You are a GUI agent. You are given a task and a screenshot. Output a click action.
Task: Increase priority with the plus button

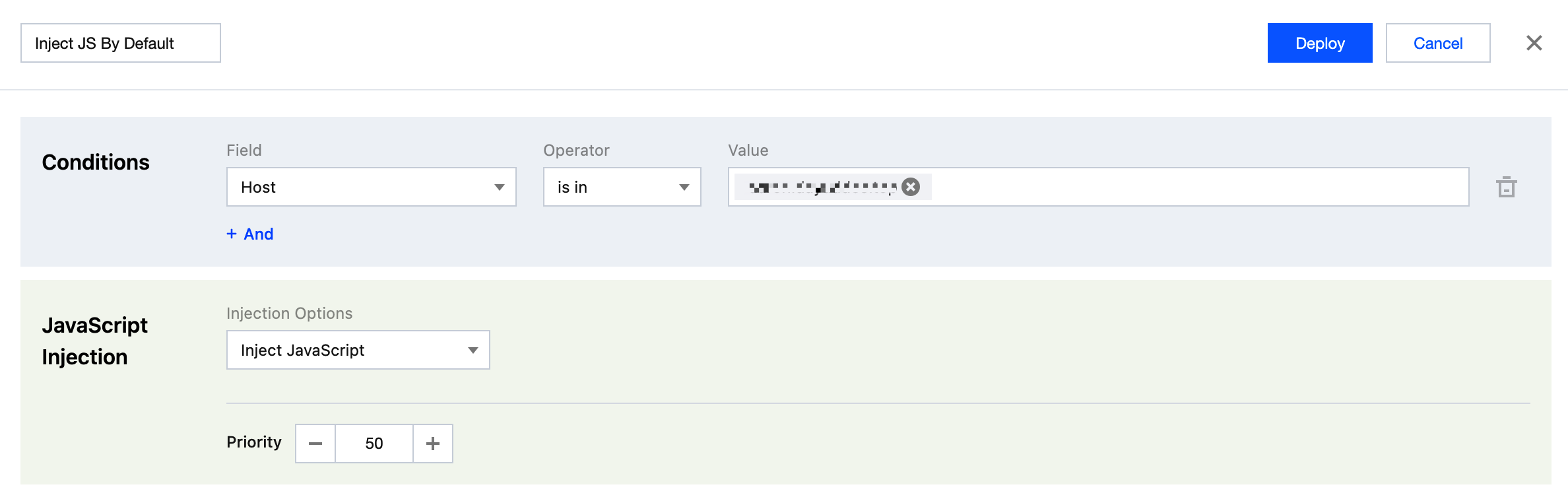pos(433,444)
